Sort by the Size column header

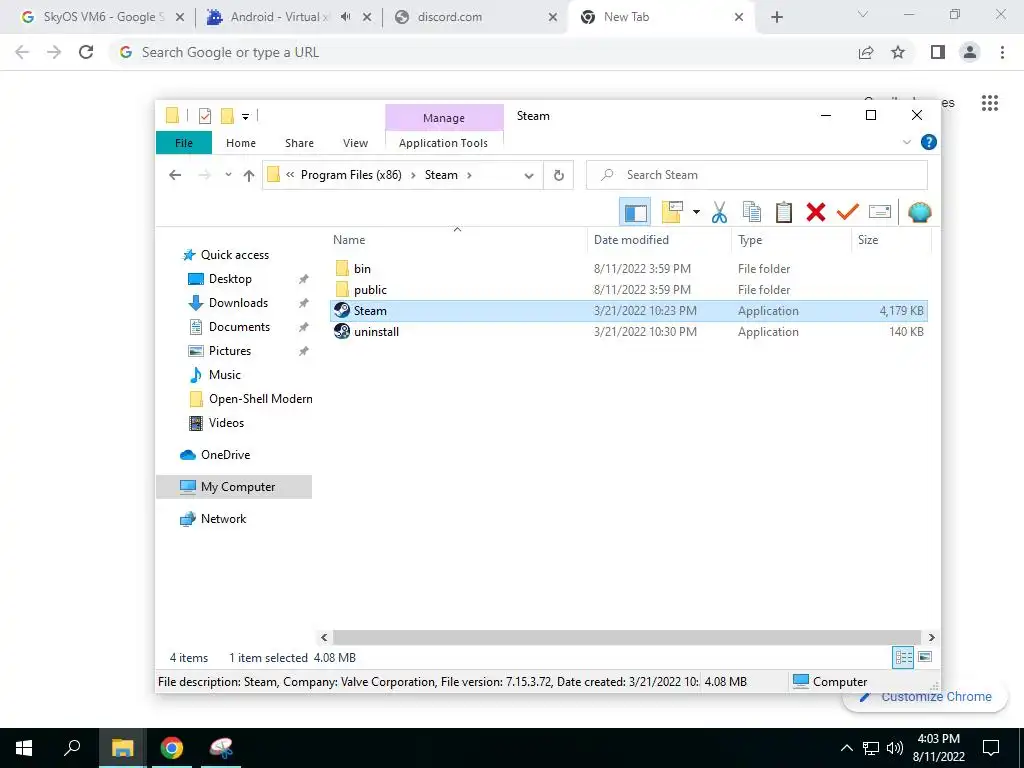pos(891,240)
